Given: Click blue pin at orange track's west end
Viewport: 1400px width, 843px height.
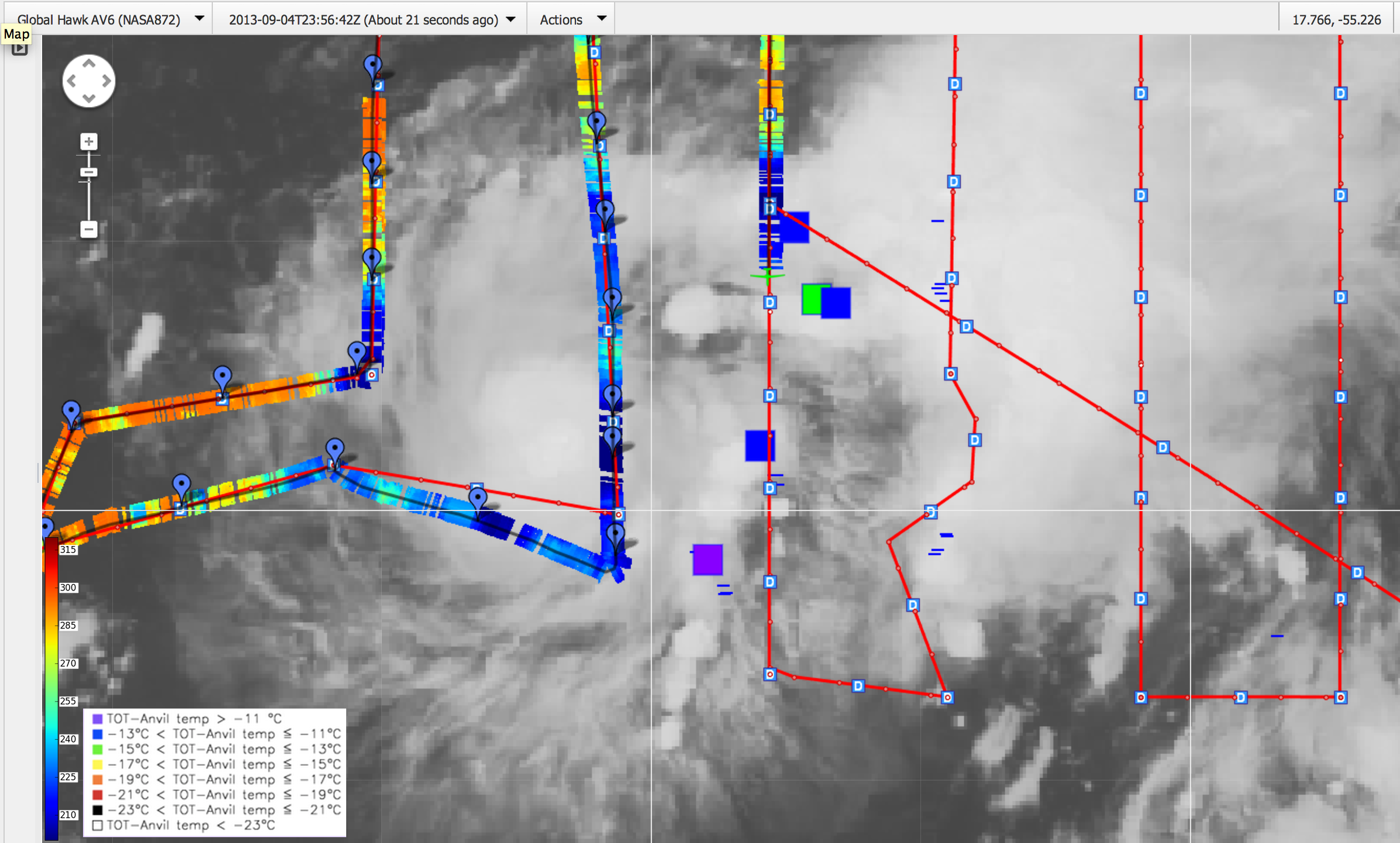Looking at the screenshot, I should [71, 411].
